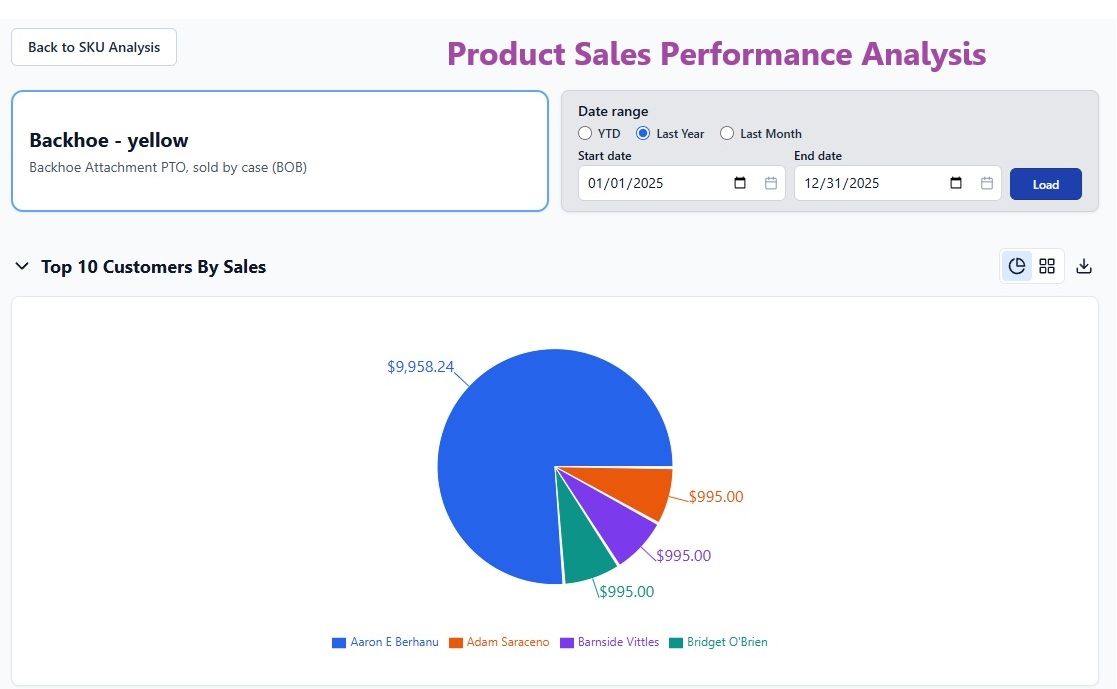This screenshot has height=689, width=1117.
Task: Open the outlined calendar icon beside Start date
Action: pyautogui.click(x=771, y=183)
